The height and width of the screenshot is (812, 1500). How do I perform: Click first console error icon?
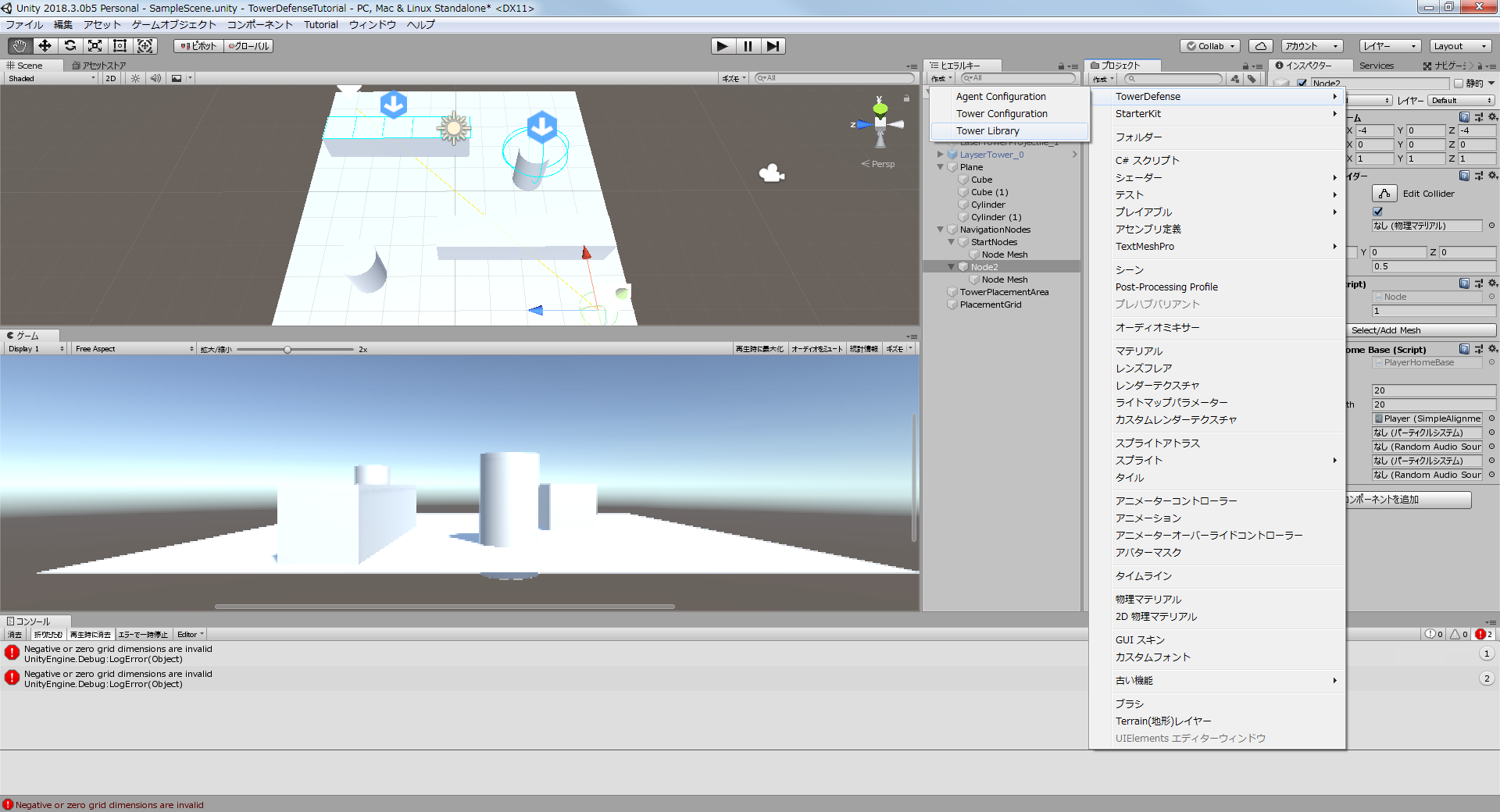click(x=12, y=652)
